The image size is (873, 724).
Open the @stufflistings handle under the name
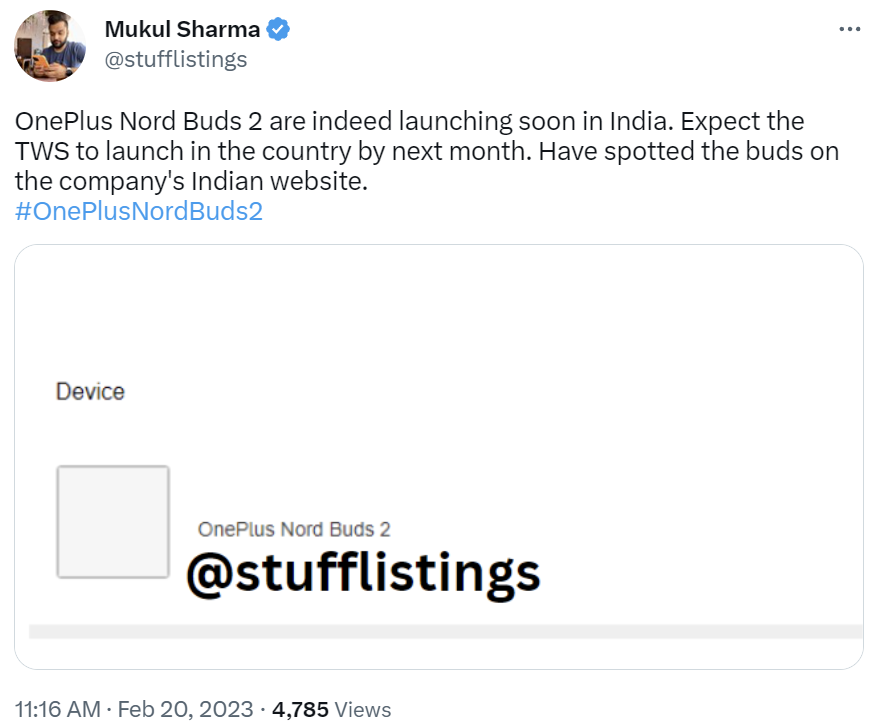pyautogui.click(x=175, y=59)
